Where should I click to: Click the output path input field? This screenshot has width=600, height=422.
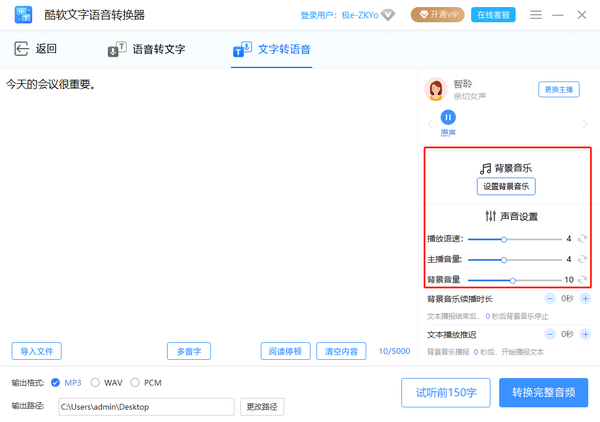click(x=146, y=407)
